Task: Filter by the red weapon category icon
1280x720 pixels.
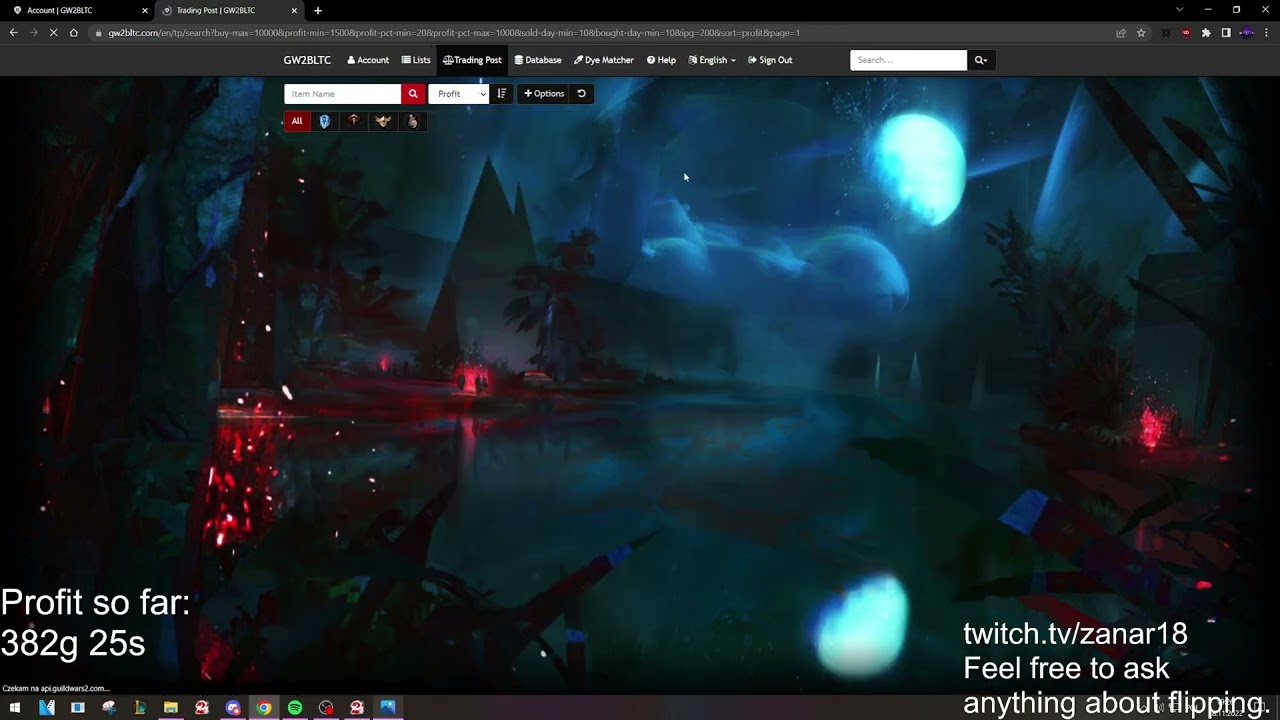Action: point(353,121)
